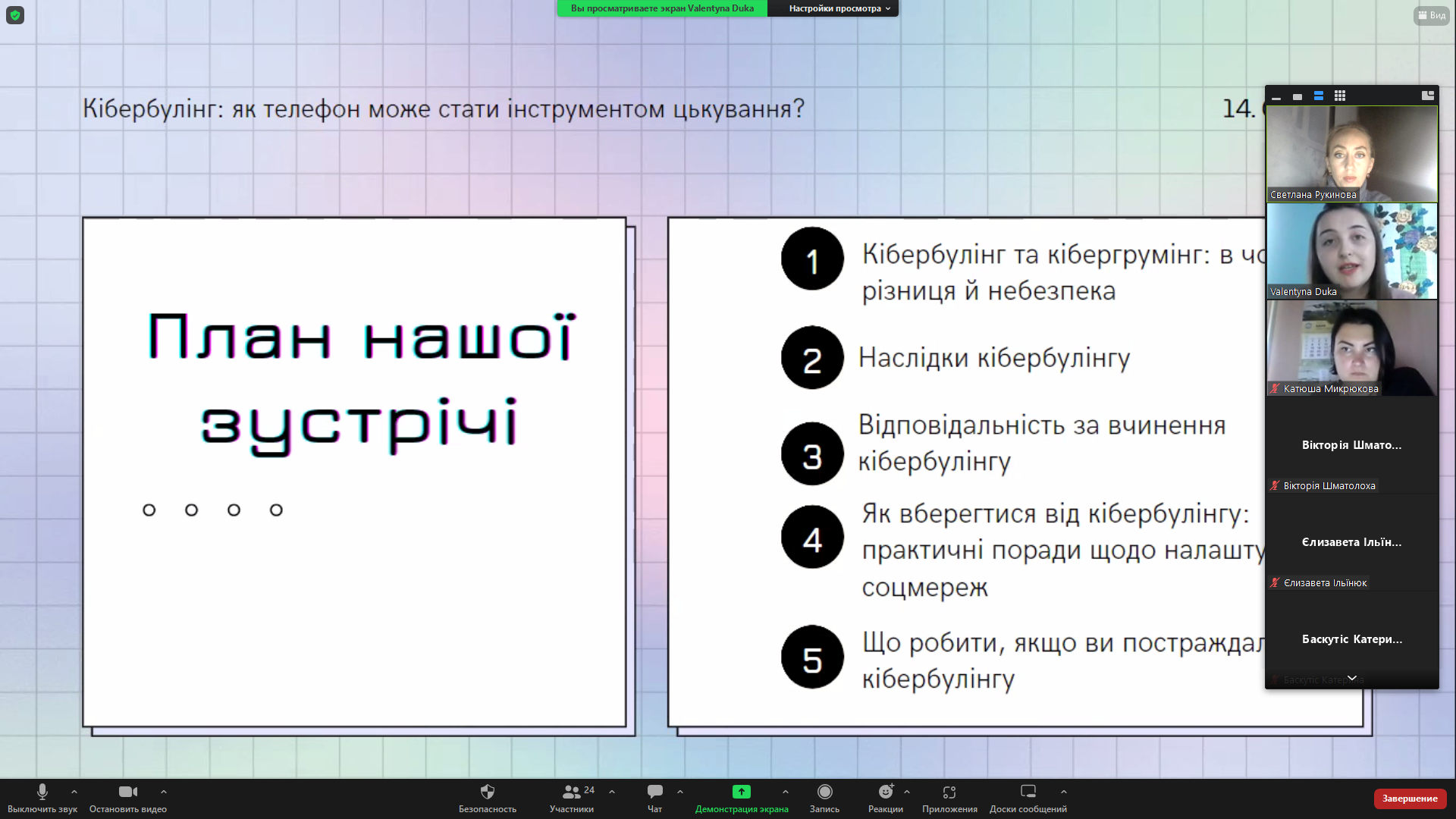
Task: Expand audio options arrow beside microphone
Action: 74,792
